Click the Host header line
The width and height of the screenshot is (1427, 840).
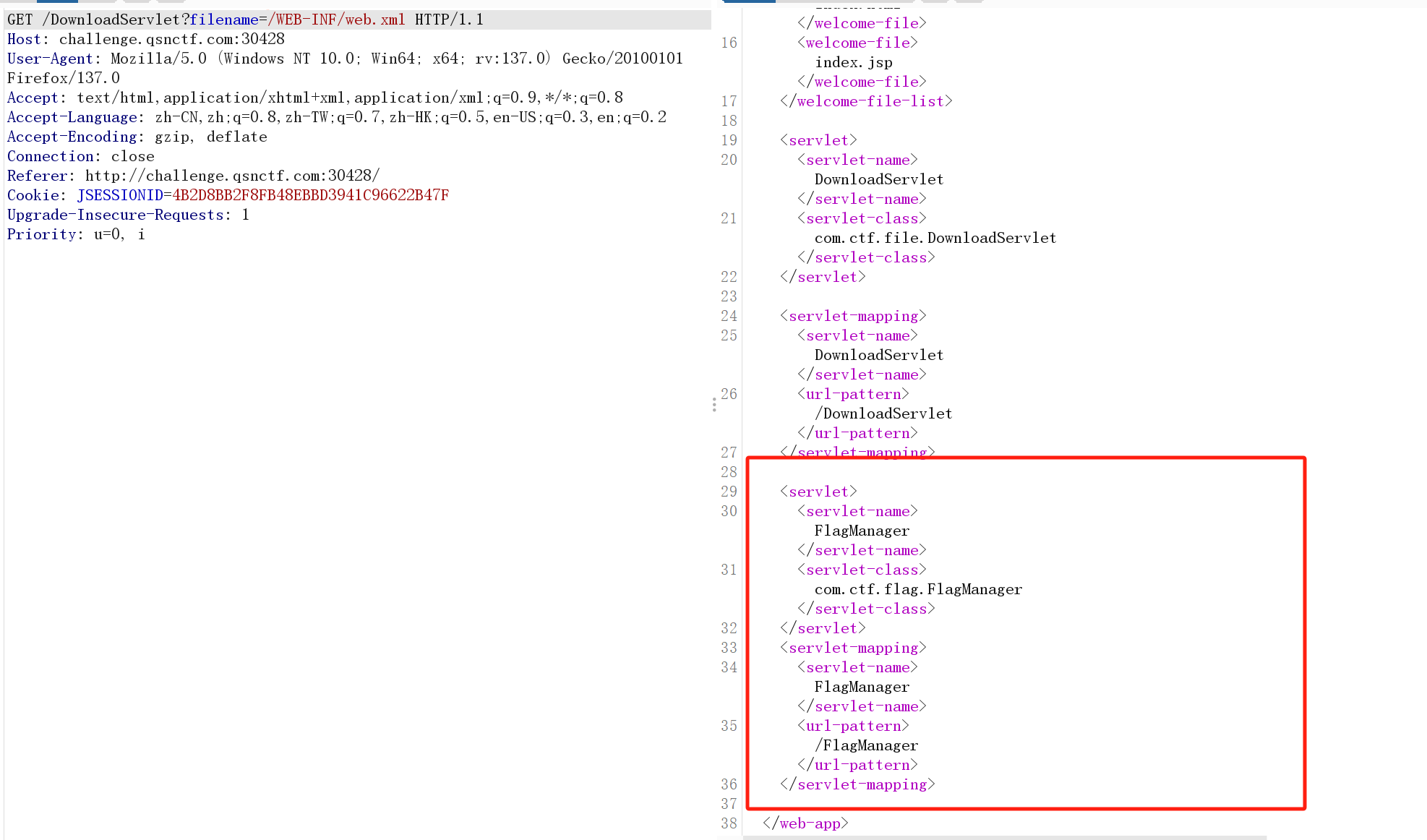[x=146, y=39]
